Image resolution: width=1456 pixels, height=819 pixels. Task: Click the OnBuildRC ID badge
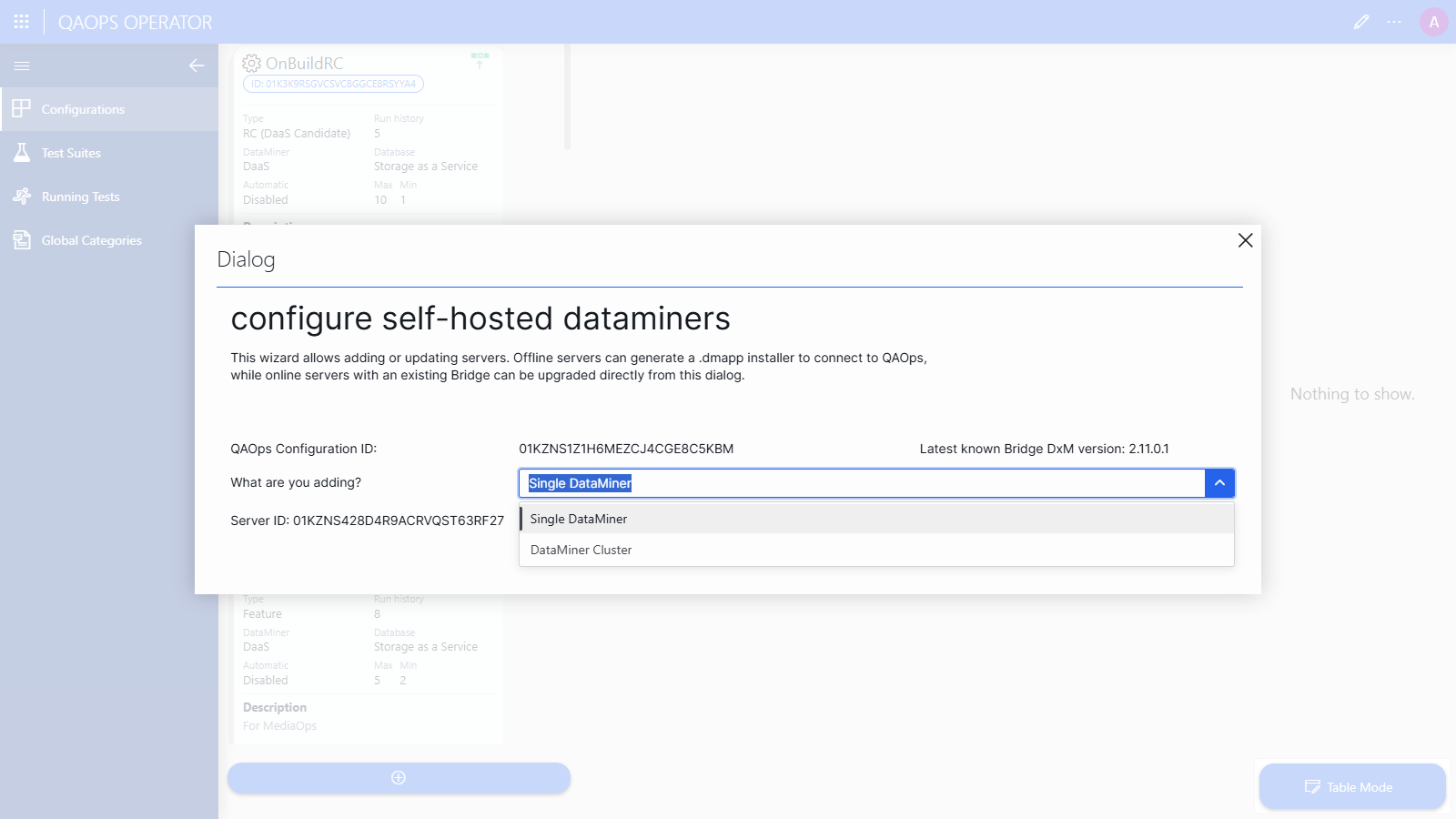point(333,84)
